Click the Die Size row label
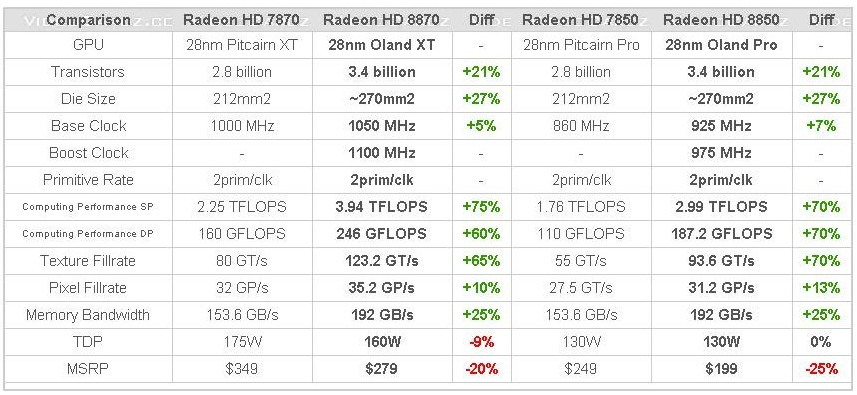 [x=88, y=99]
